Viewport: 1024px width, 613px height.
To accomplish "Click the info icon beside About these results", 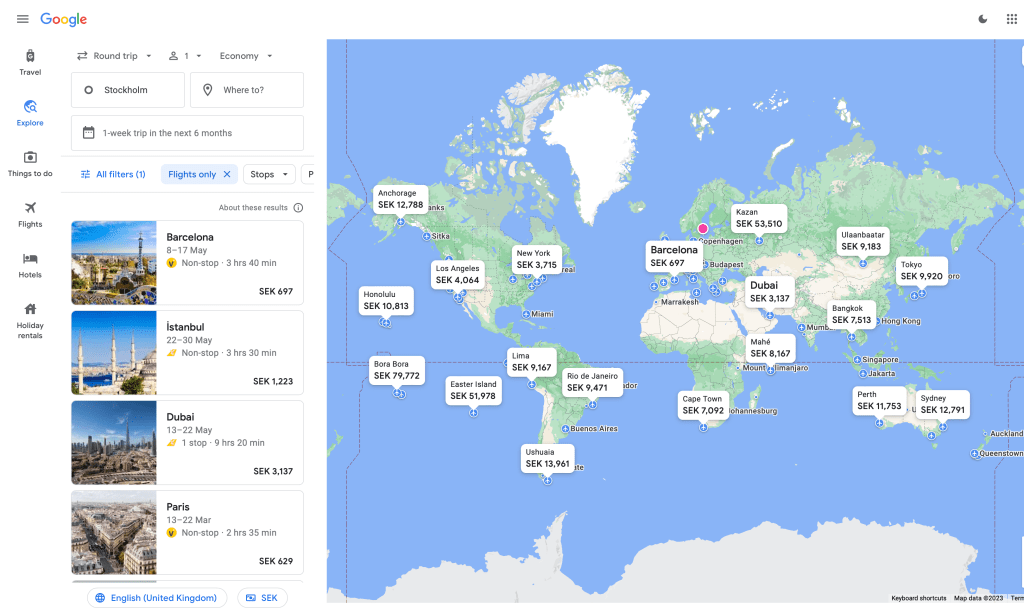I will click(x=298, y=208).
